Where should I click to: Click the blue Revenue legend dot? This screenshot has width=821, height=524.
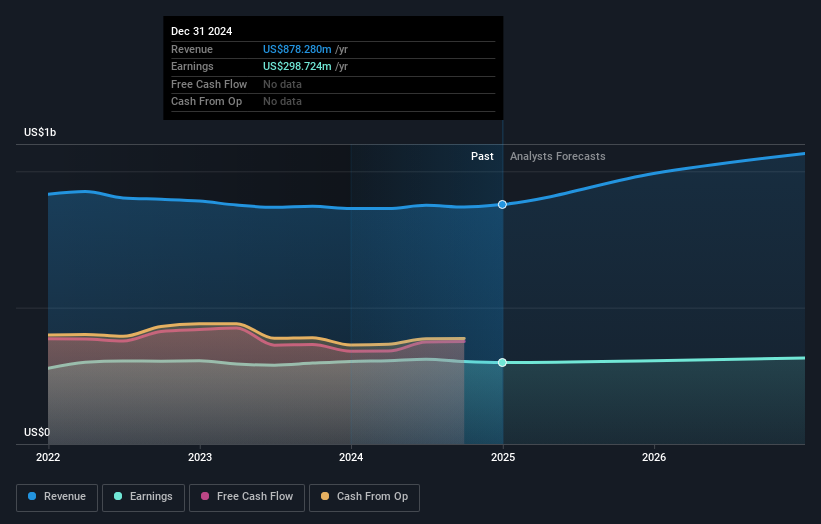[32, 496]
